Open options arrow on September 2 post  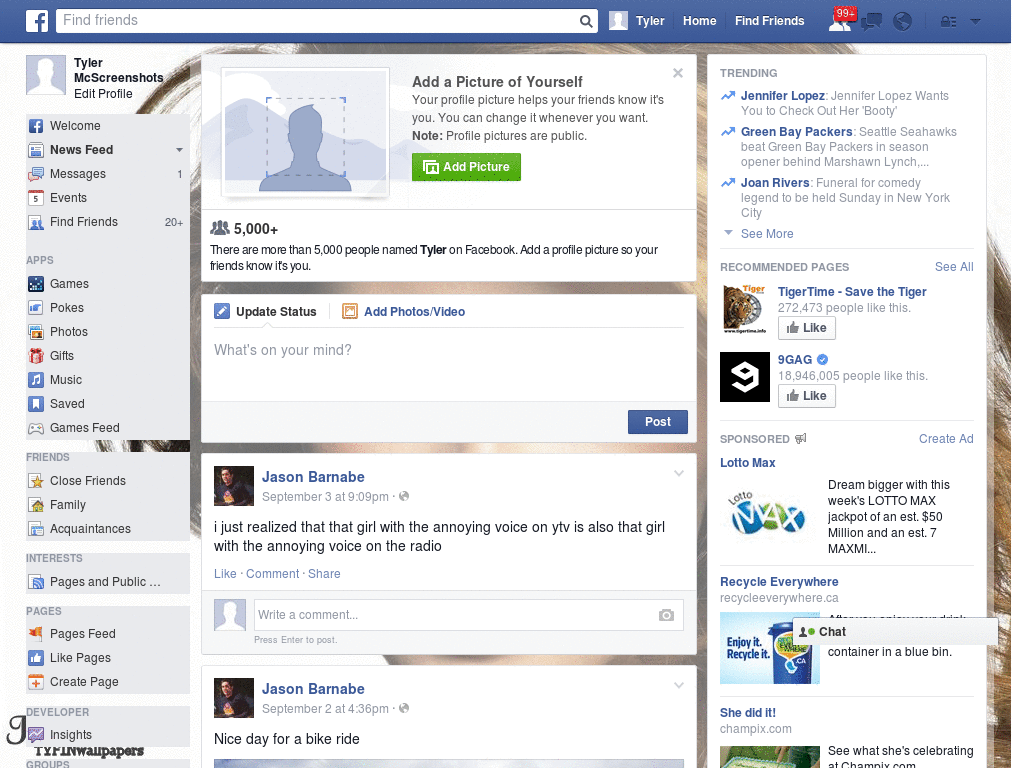679,686
